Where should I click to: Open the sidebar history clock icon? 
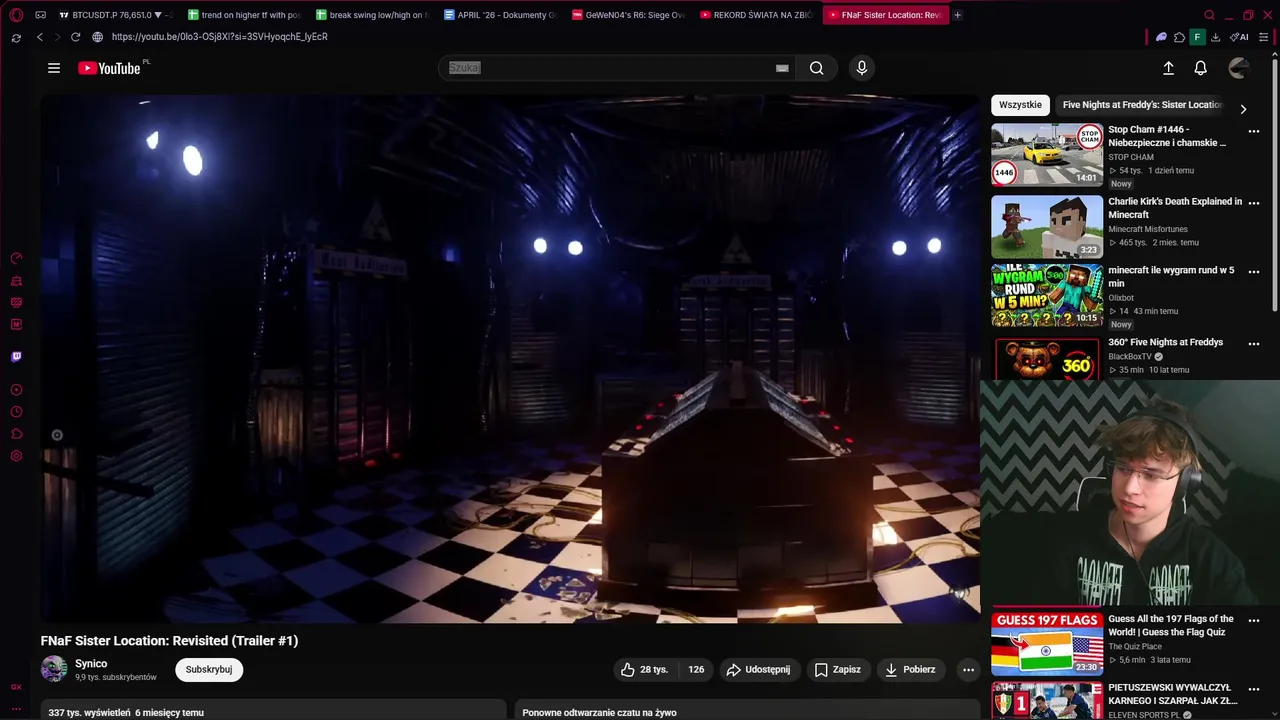[x=16, y=412]
